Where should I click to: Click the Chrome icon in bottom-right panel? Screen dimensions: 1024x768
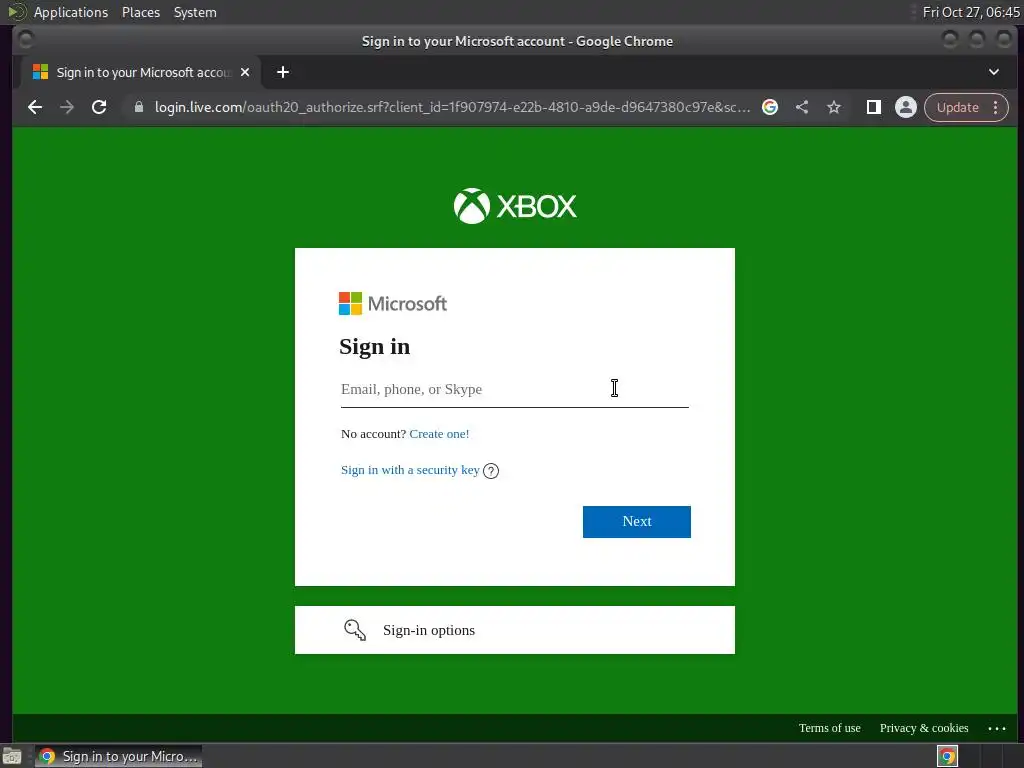(948, 756)
